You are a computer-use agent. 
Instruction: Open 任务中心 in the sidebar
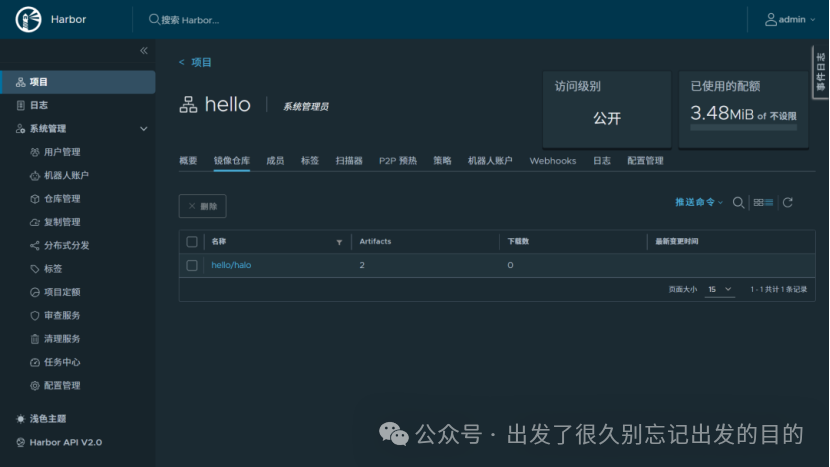[x=62, y=362]
